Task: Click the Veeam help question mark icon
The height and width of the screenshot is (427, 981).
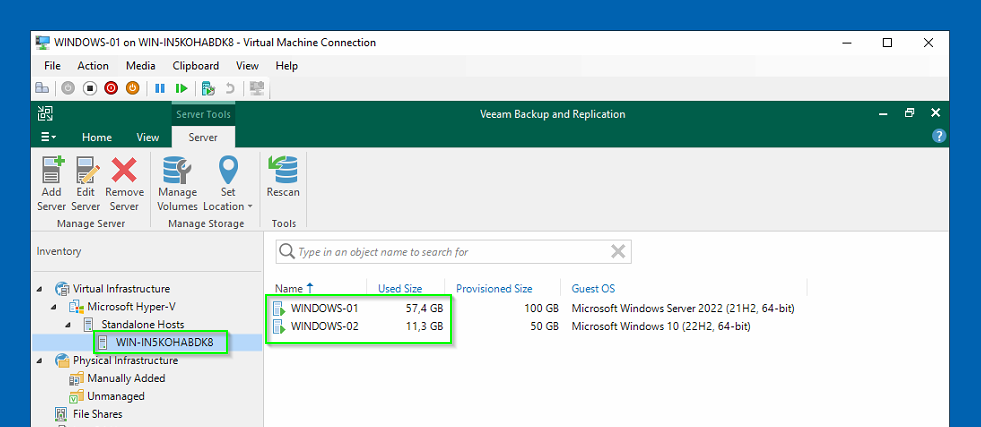Action: [x=938, y=136]
